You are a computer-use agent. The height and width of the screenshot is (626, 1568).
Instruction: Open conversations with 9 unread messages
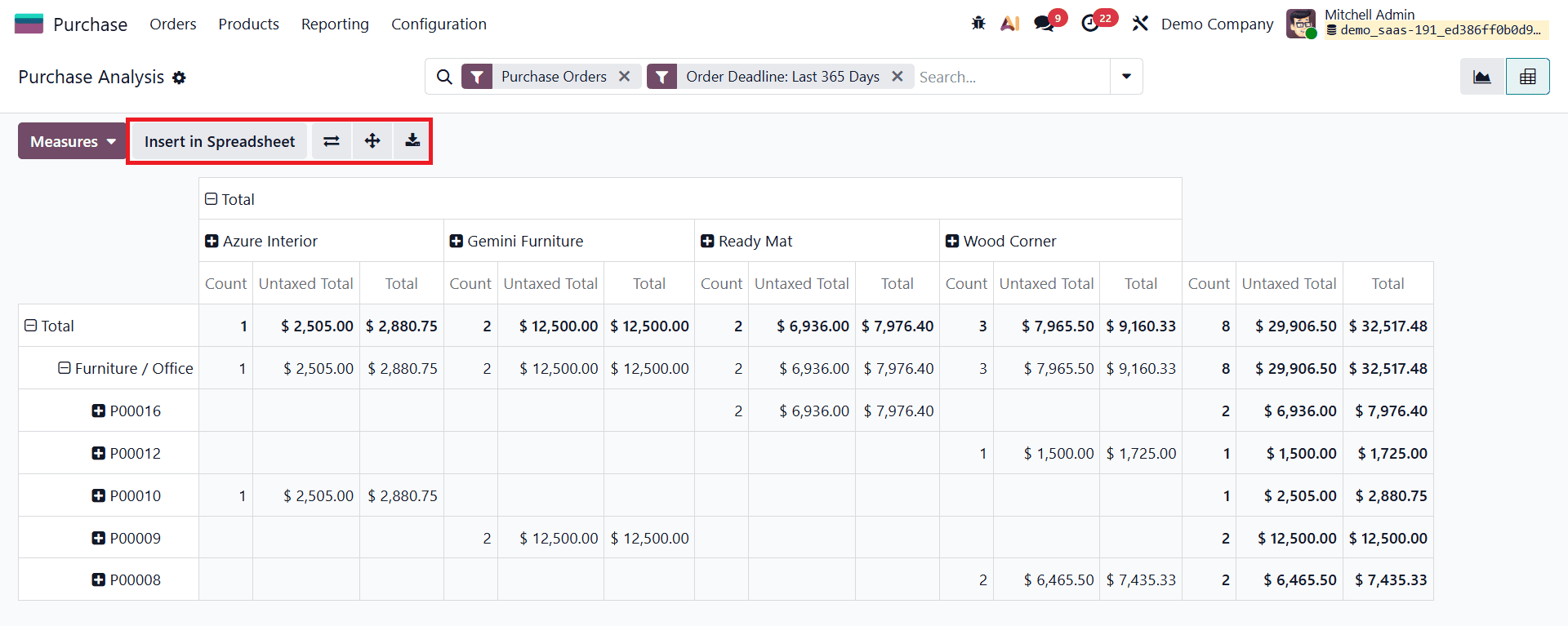[1045, 24]
